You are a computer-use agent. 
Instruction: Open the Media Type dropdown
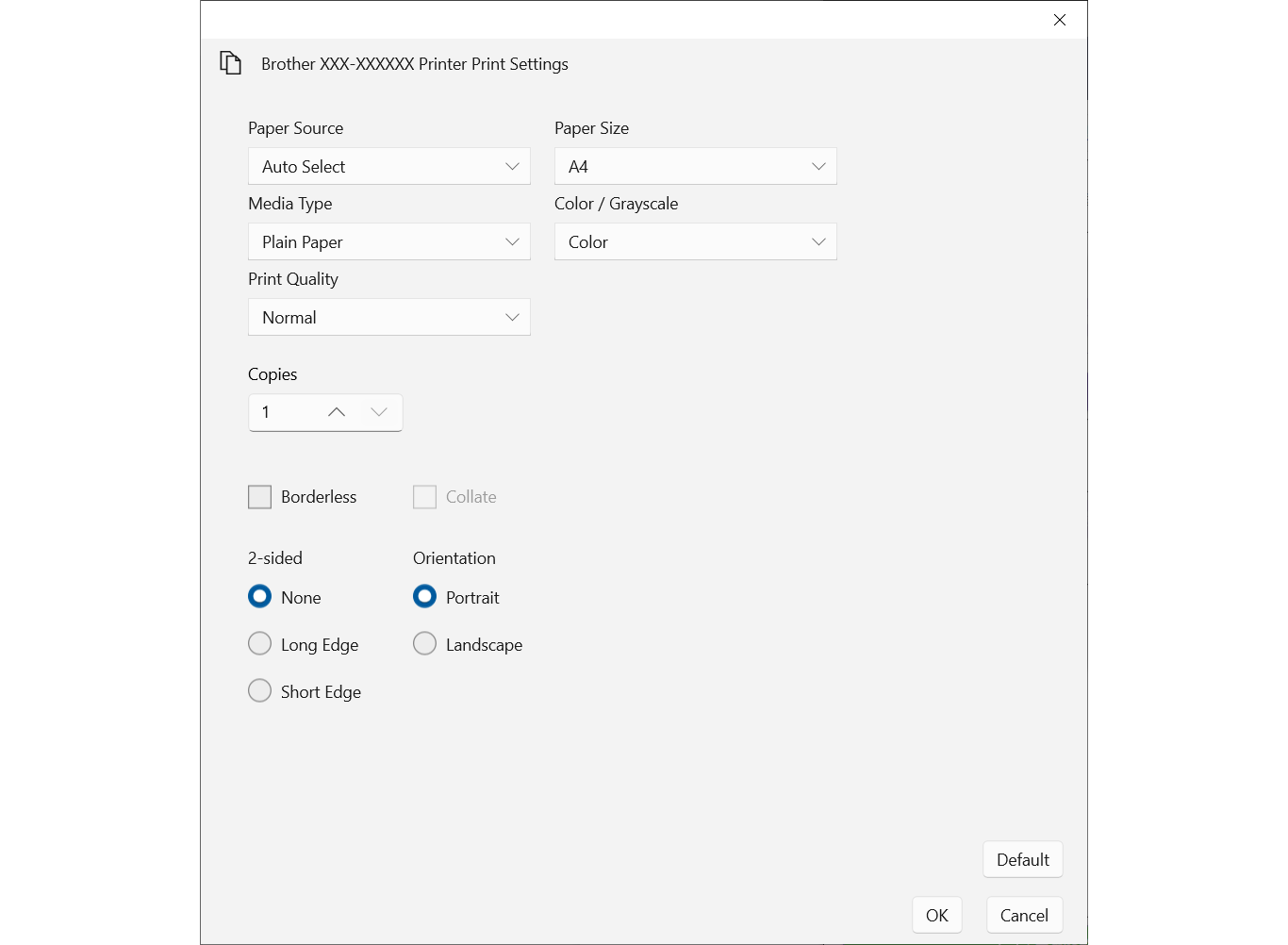point(389,241)
